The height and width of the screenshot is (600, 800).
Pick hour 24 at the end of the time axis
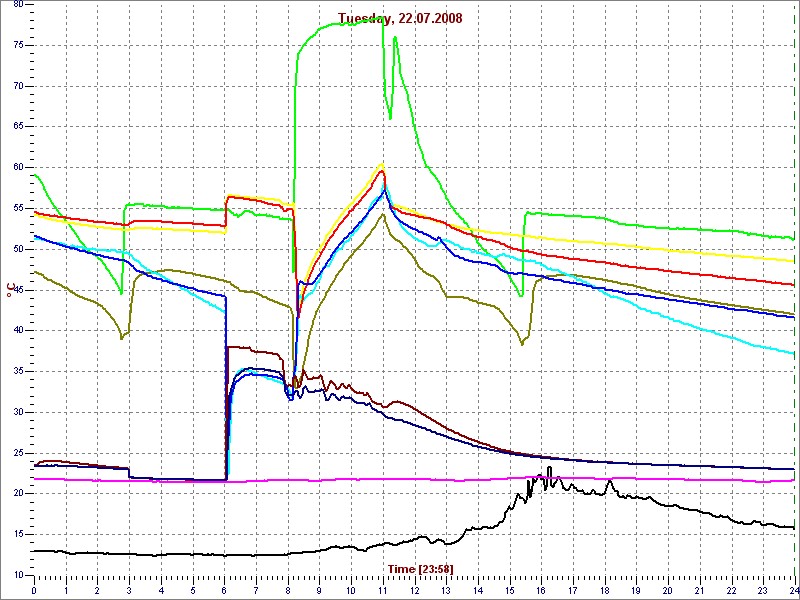(793, 590)
